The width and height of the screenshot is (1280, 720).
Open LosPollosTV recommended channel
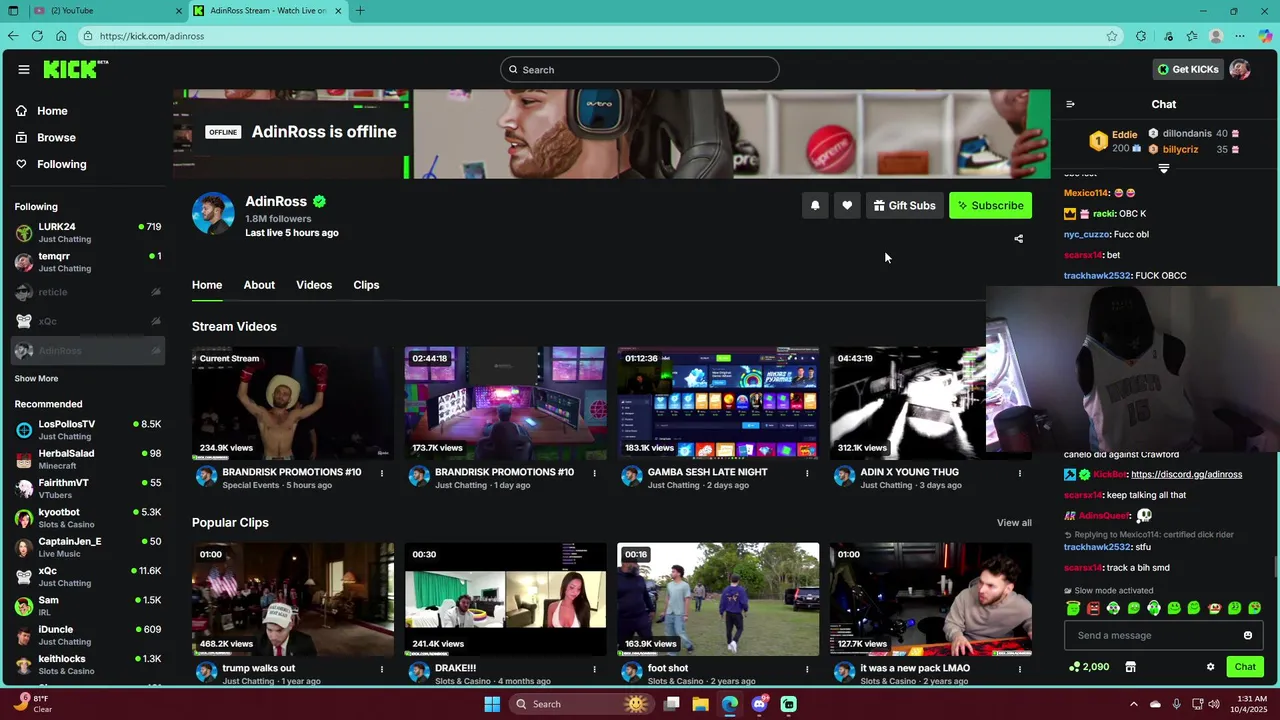pyautogui.click(x=88, y=430)
